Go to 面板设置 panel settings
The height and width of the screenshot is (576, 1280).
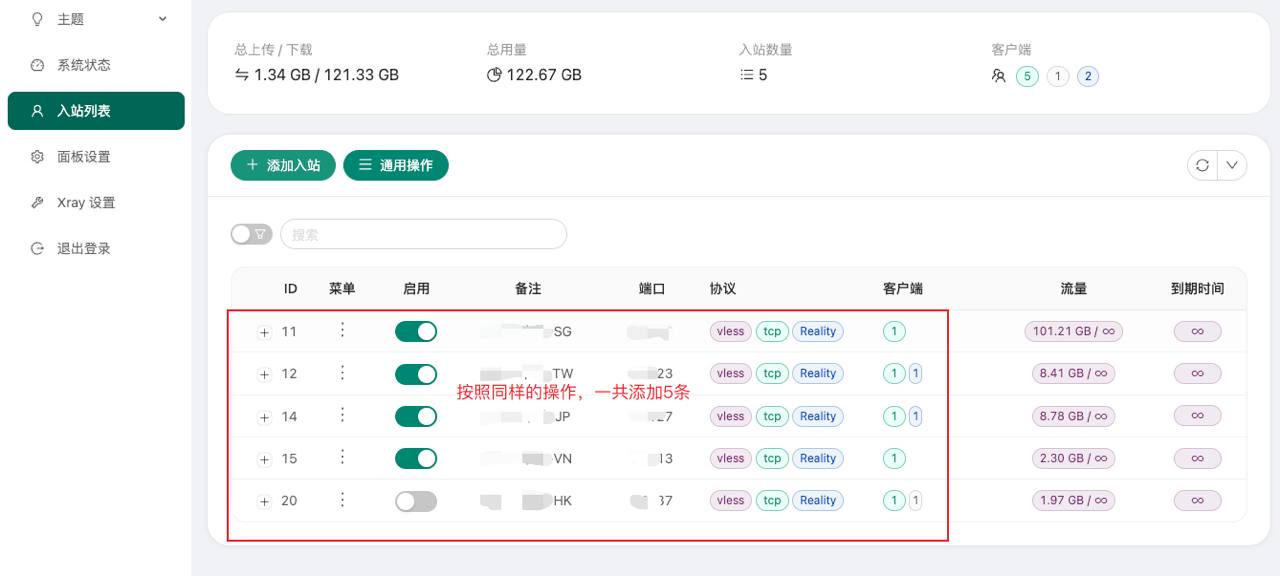[84, 157]
